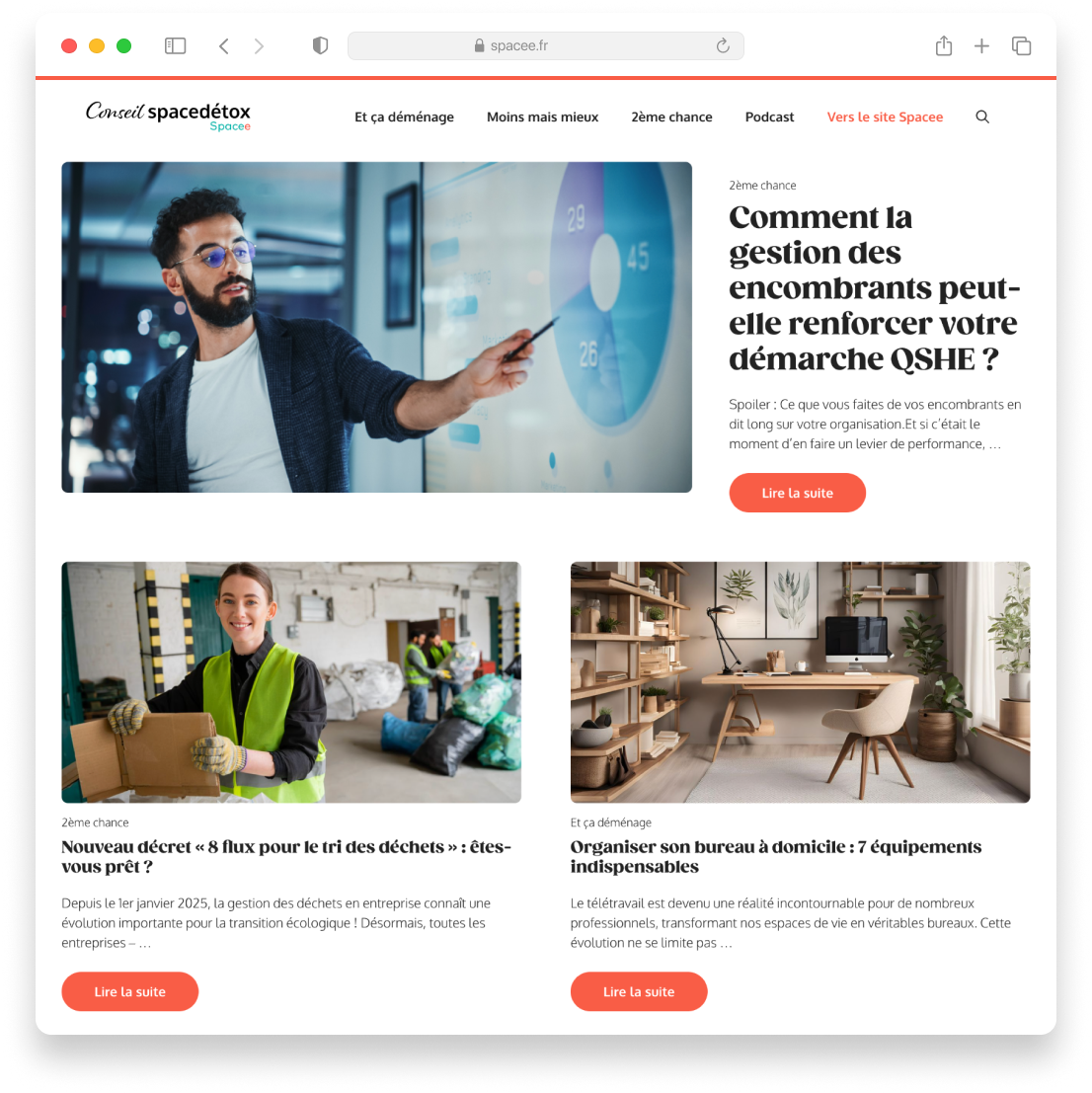Open the home office desk thumbnail
1092x1093 pixels.
point(800,681)
